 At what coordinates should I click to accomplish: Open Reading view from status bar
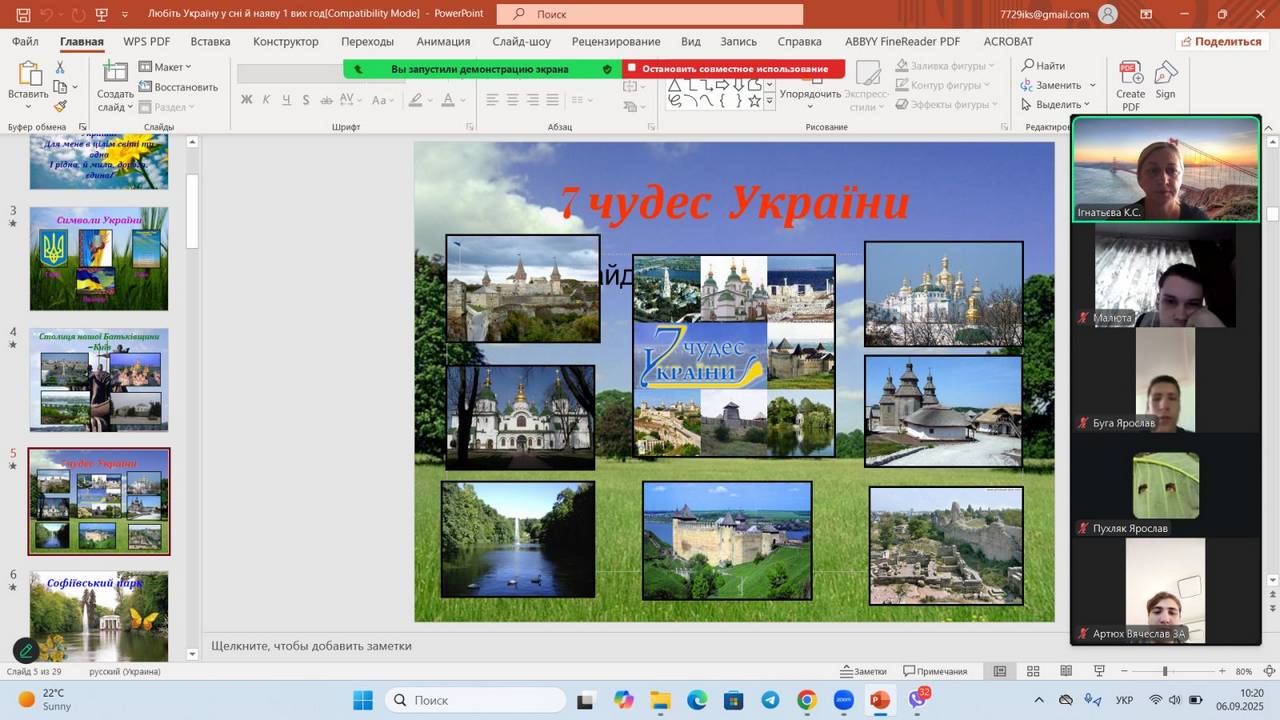pos(1066,671)
